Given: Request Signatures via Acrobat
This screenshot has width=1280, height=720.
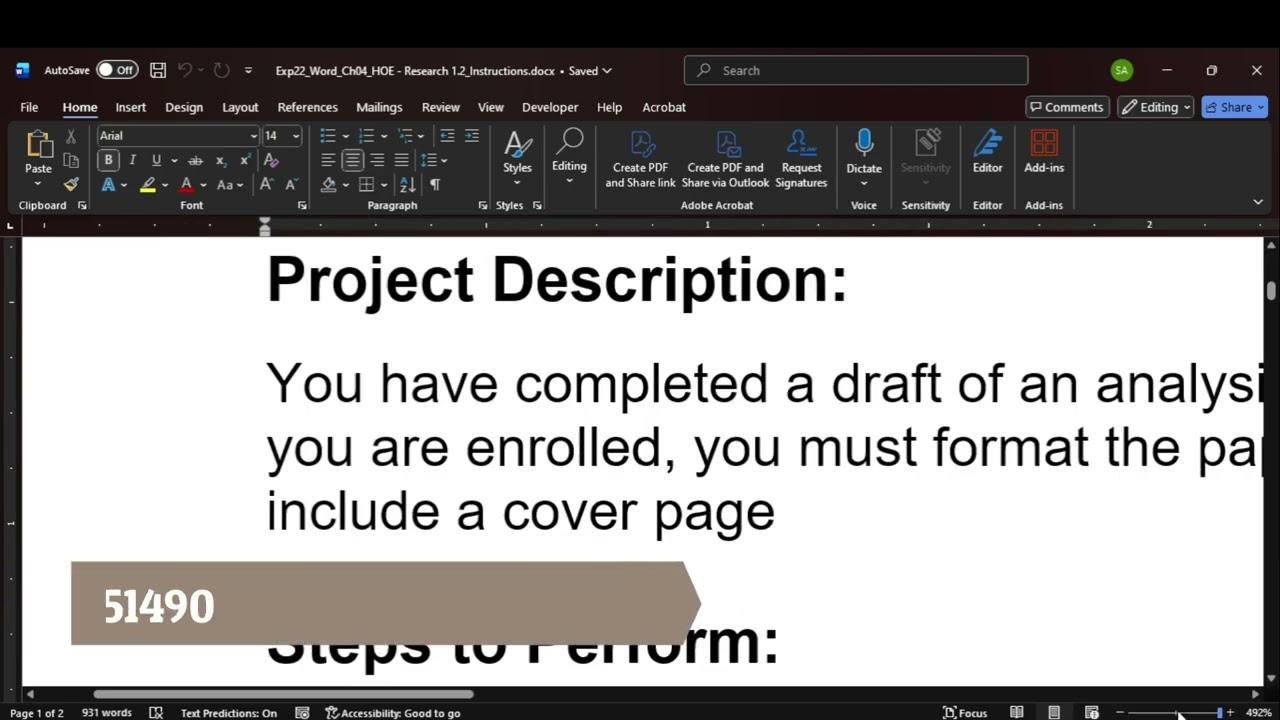Looking at the screenshot, I should click(801, 159).
